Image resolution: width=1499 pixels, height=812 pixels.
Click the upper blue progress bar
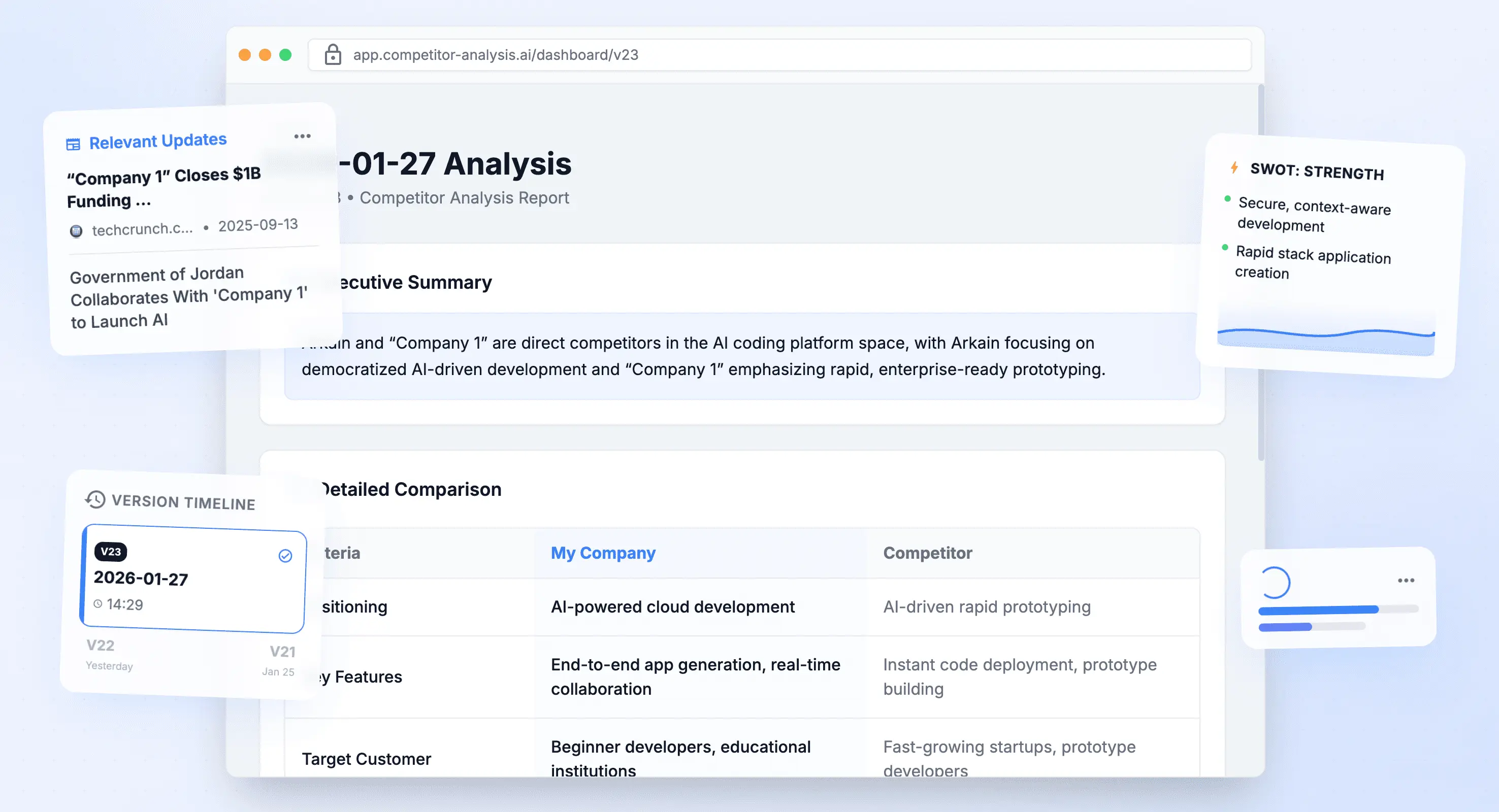pyautogui.click(x=1319, y=610)
